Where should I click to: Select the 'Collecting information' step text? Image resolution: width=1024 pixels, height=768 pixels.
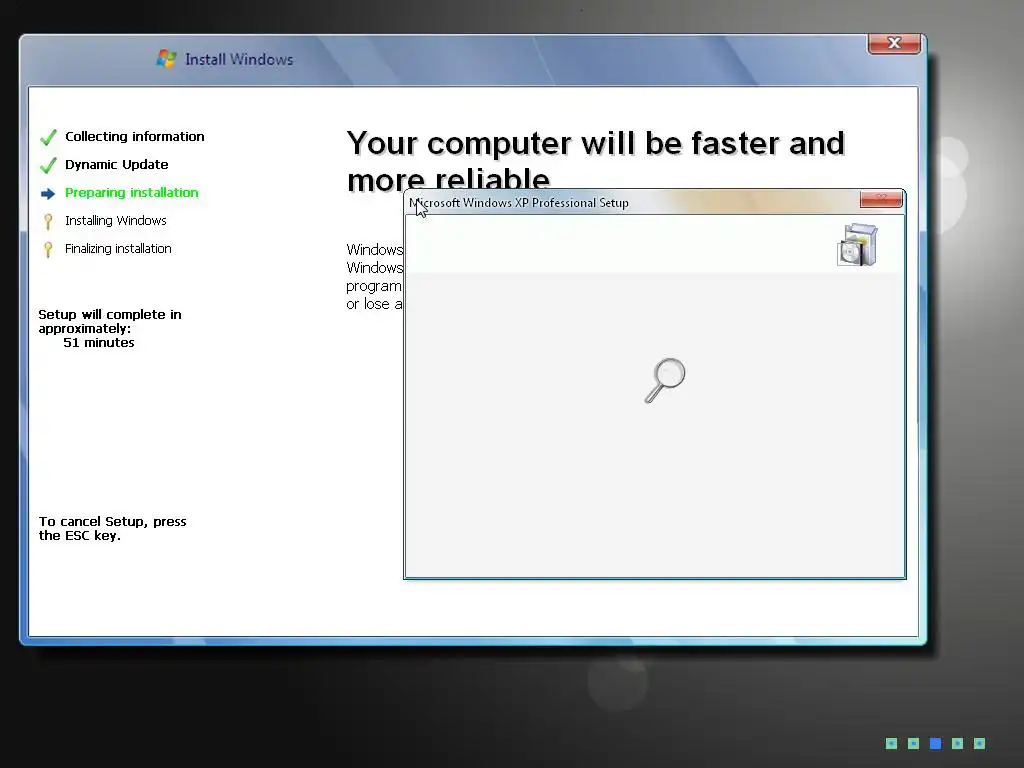(x=135, y=136)
